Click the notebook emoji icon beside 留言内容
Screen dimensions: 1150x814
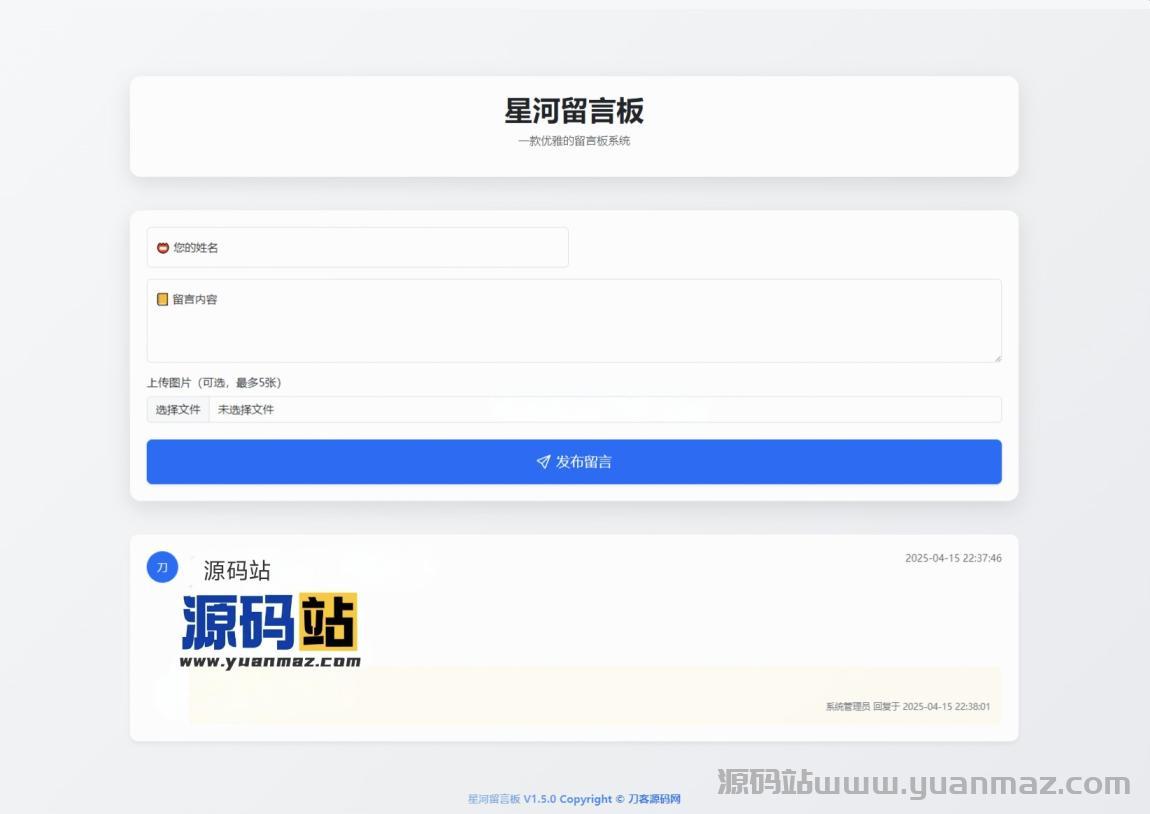pyautogui.click(x=163, y=299)
